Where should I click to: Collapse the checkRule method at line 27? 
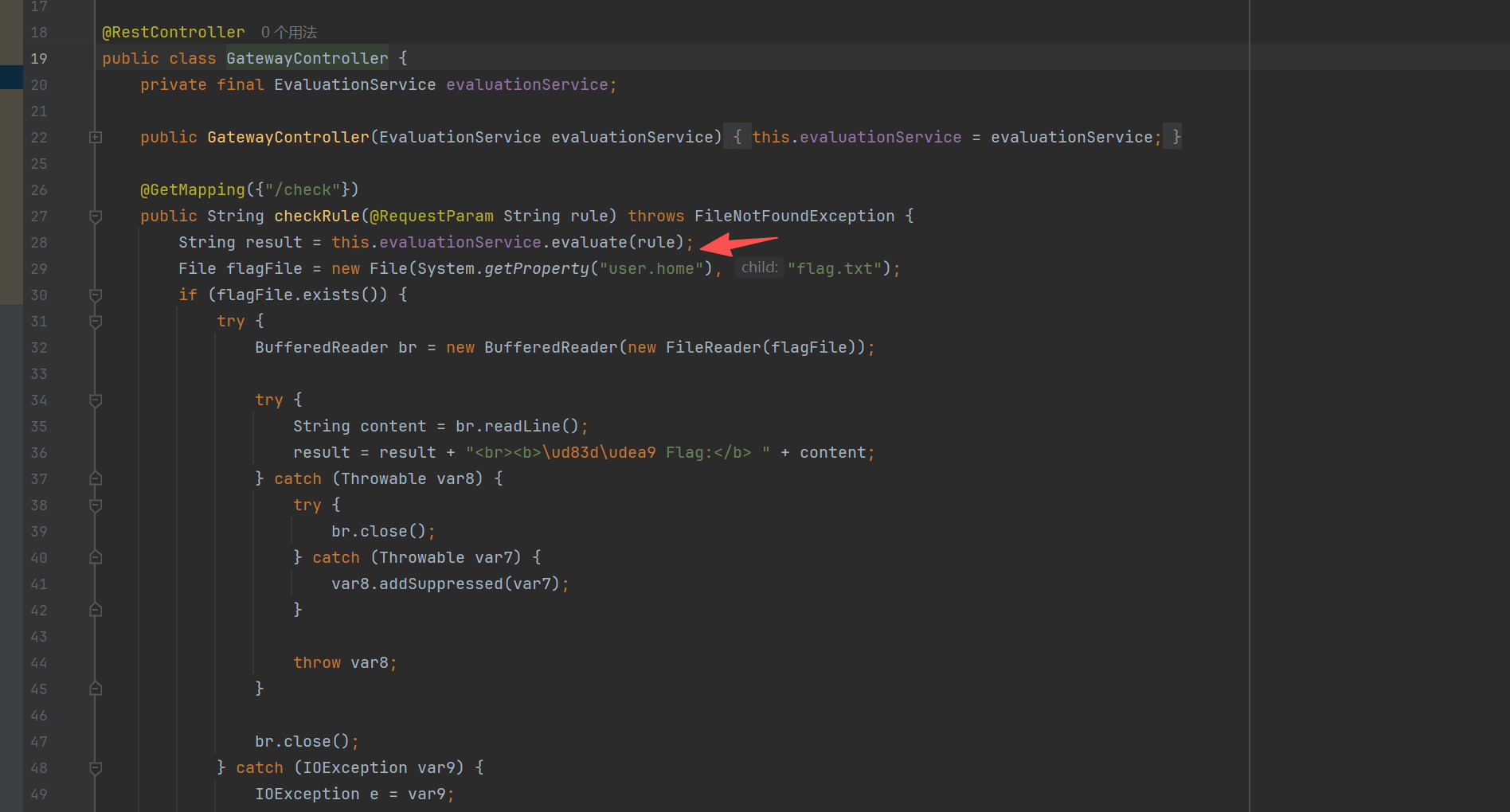(x=96, y=217)
